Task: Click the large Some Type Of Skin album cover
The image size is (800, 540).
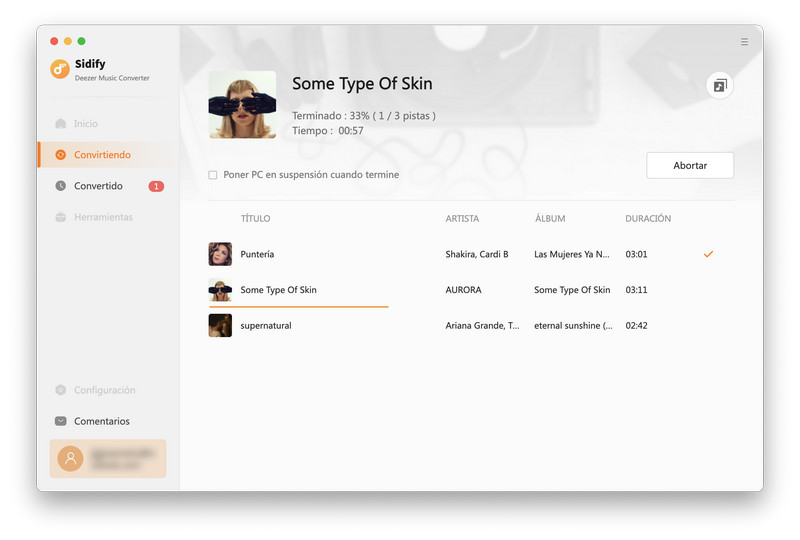Action: pyautogui.click(x=242, y=105)
